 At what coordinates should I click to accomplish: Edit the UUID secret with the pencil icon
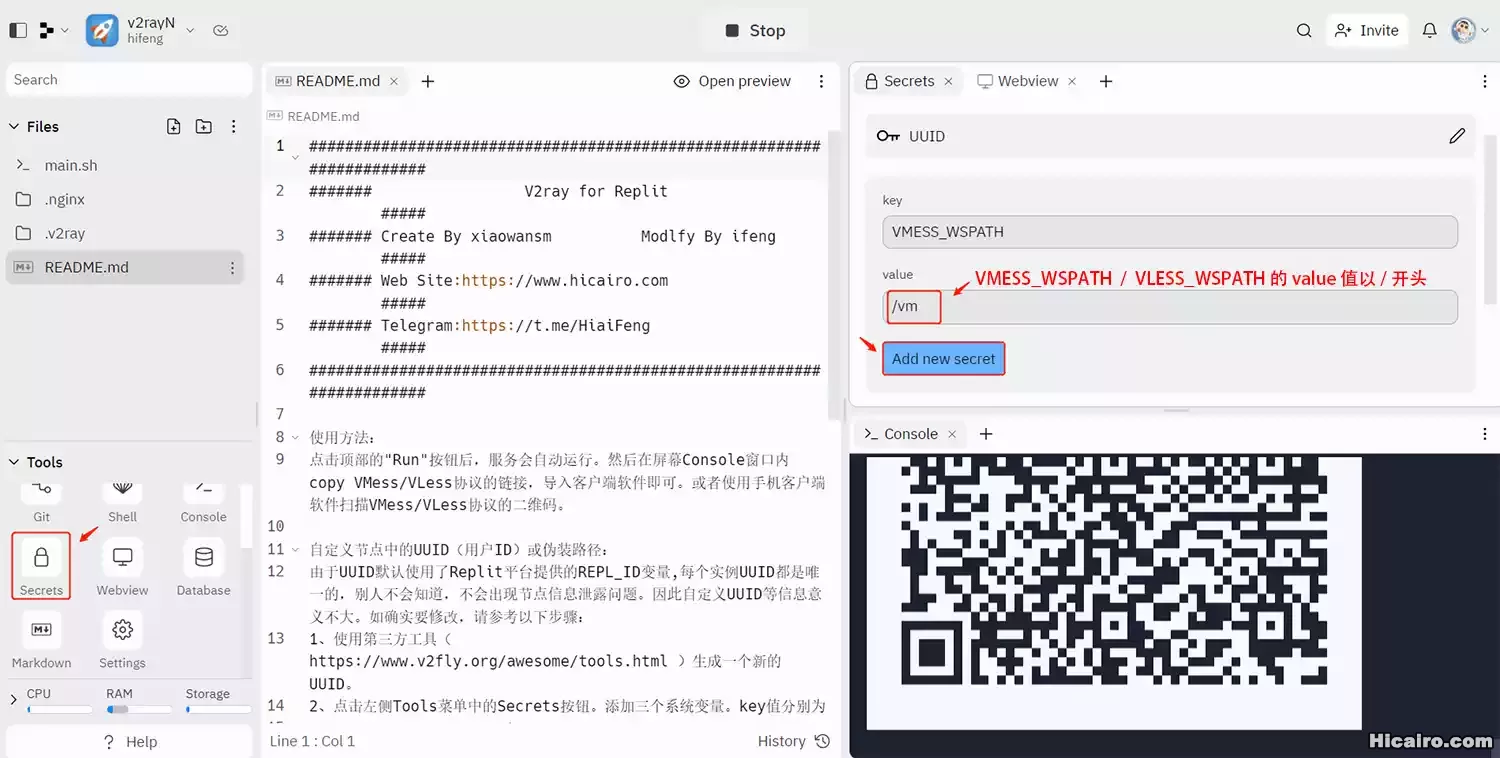point(1457,136)
